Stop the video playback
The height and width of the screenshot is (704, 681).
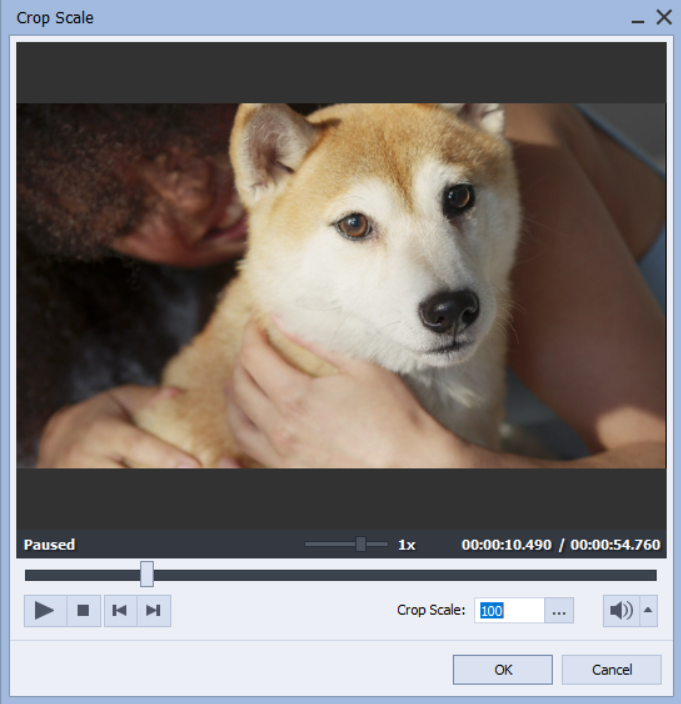click(x=83, y=611)
